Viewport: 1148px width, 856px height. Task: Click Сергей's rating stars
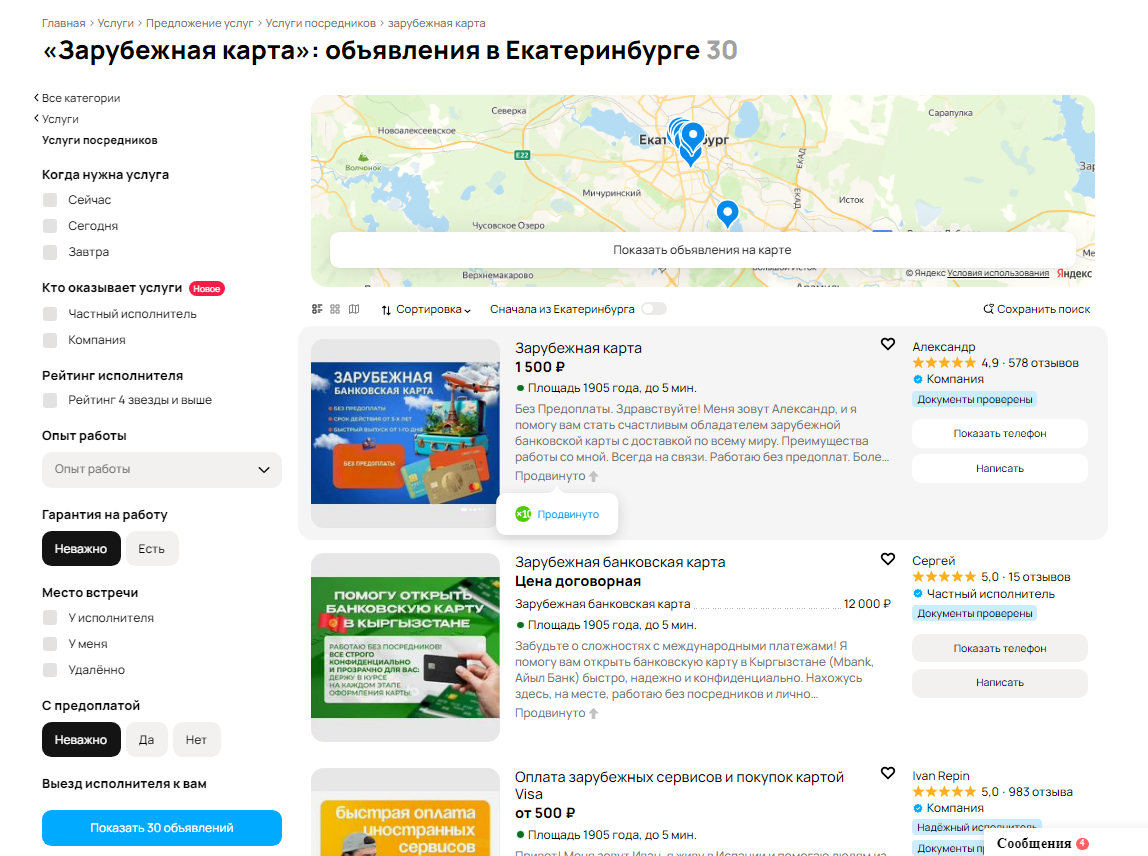(944, 577)
